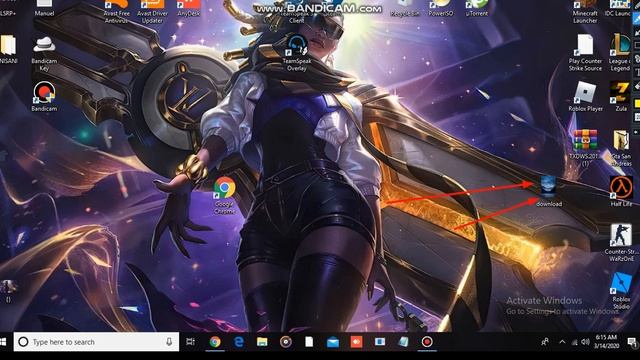The width and height of the screenshot is (640, 360).
Task: Select the Bandicam desktop shortcut
Action: pyautogui.click(x=44, y=97)
